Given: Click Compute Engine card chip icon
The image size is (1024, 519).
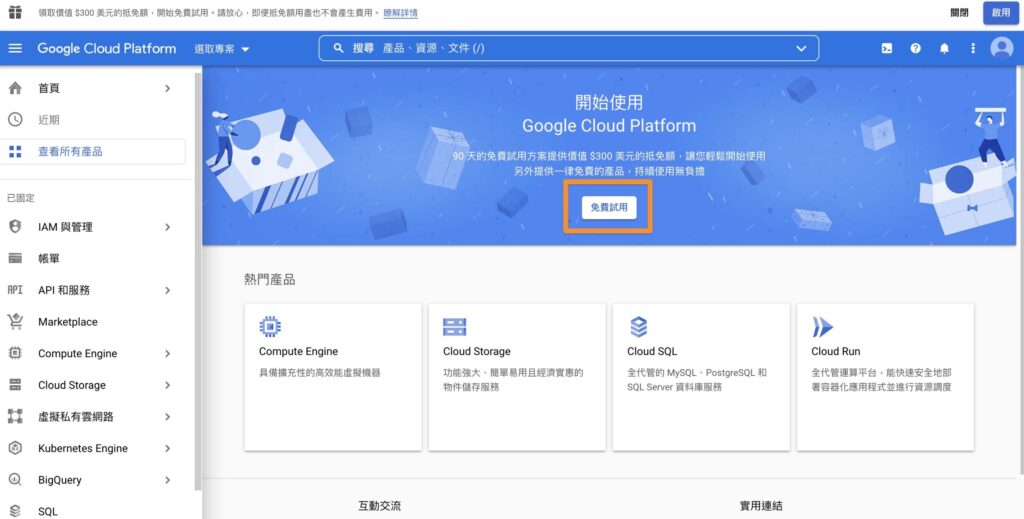Looking at the screenshot, I should tap(270, 326).
